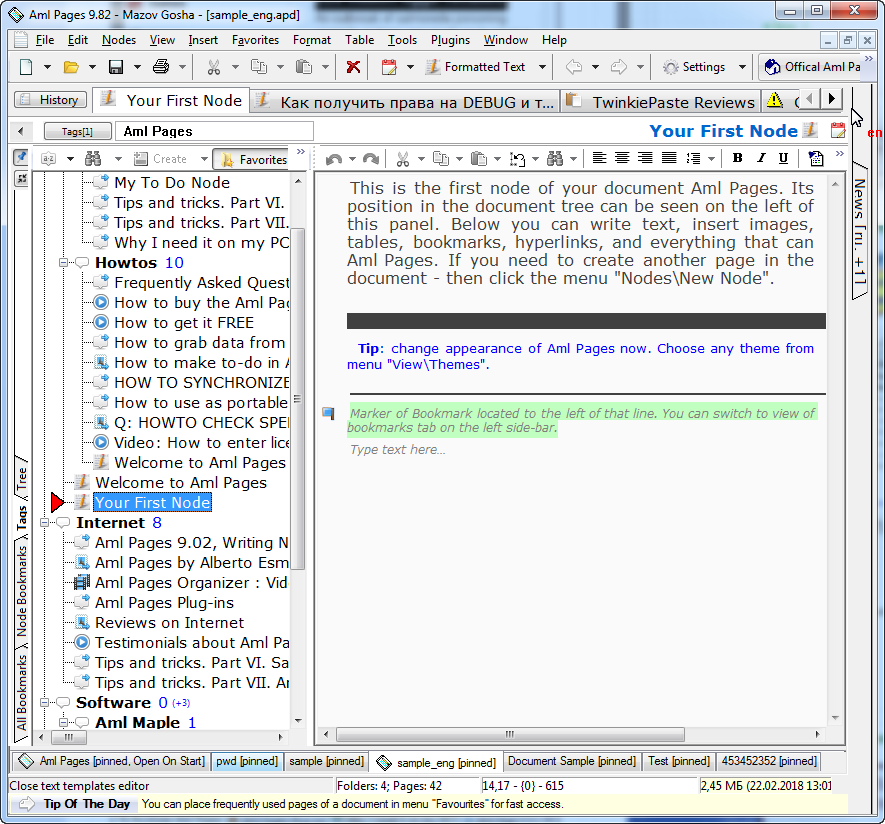Click the Back navigation arrow icon
The image size is (885, 824).
pyautogui.click(x=574, y=67)
